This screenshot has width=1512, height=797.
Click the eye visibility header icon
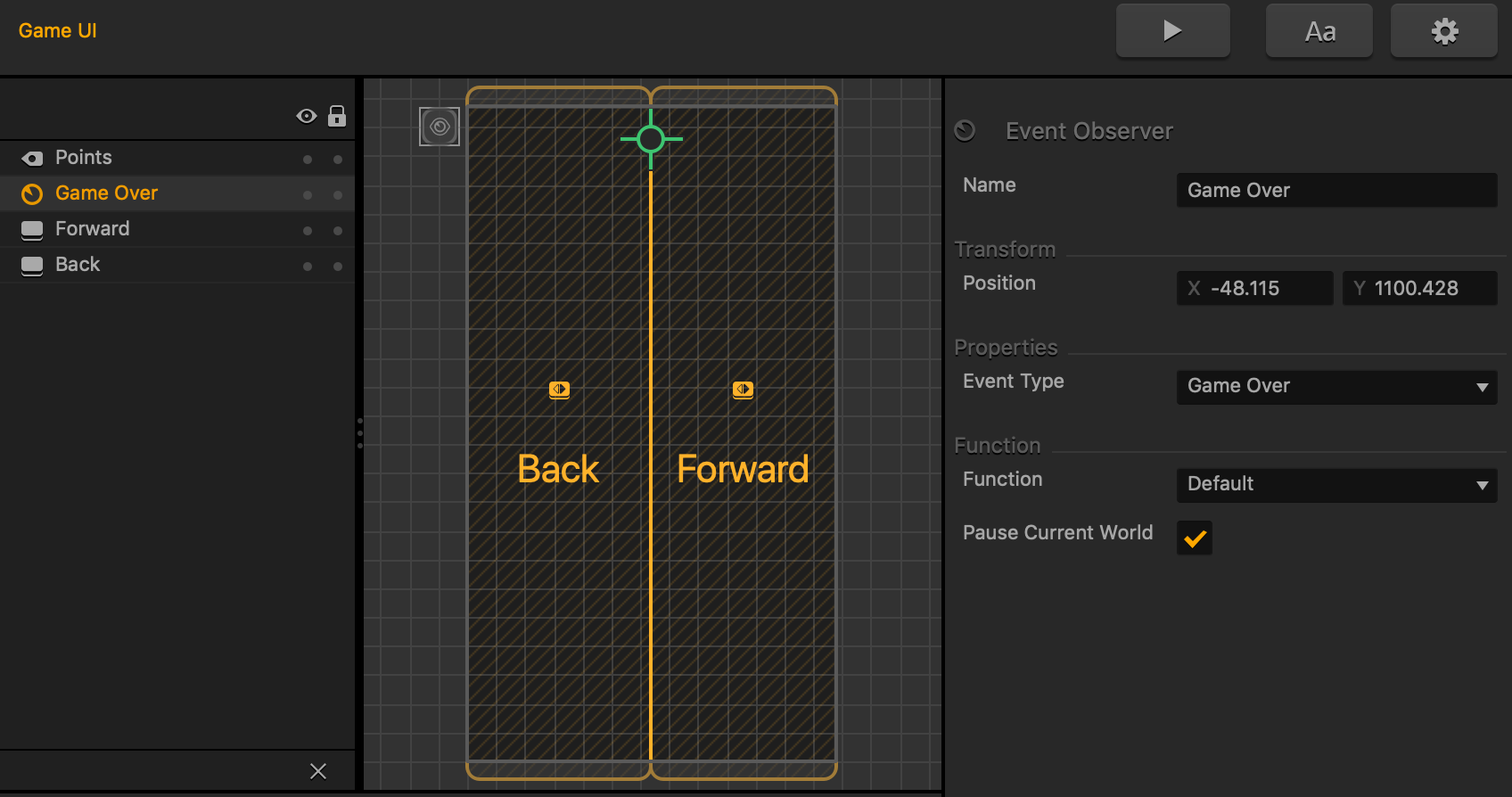coord(307,116)
